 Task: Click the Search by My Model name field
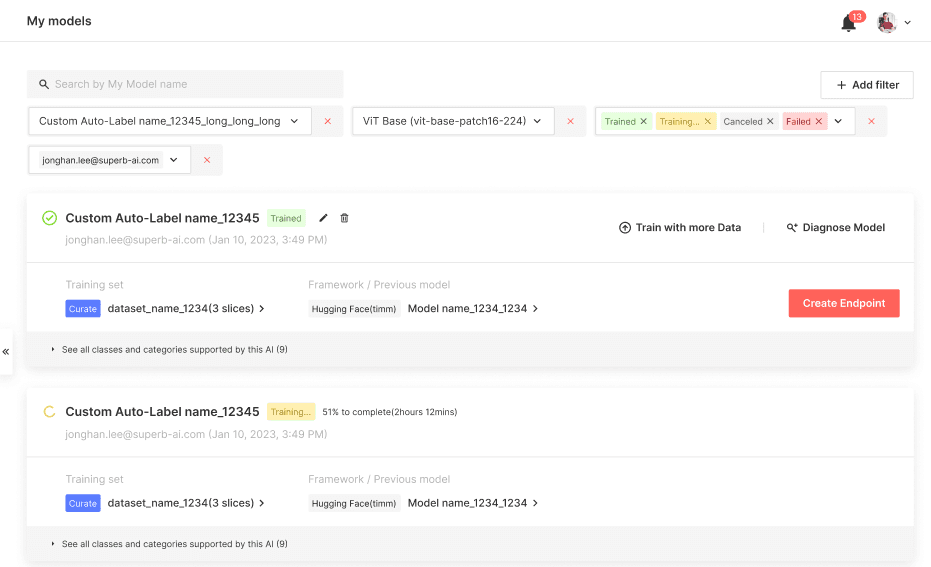point(185,84)
